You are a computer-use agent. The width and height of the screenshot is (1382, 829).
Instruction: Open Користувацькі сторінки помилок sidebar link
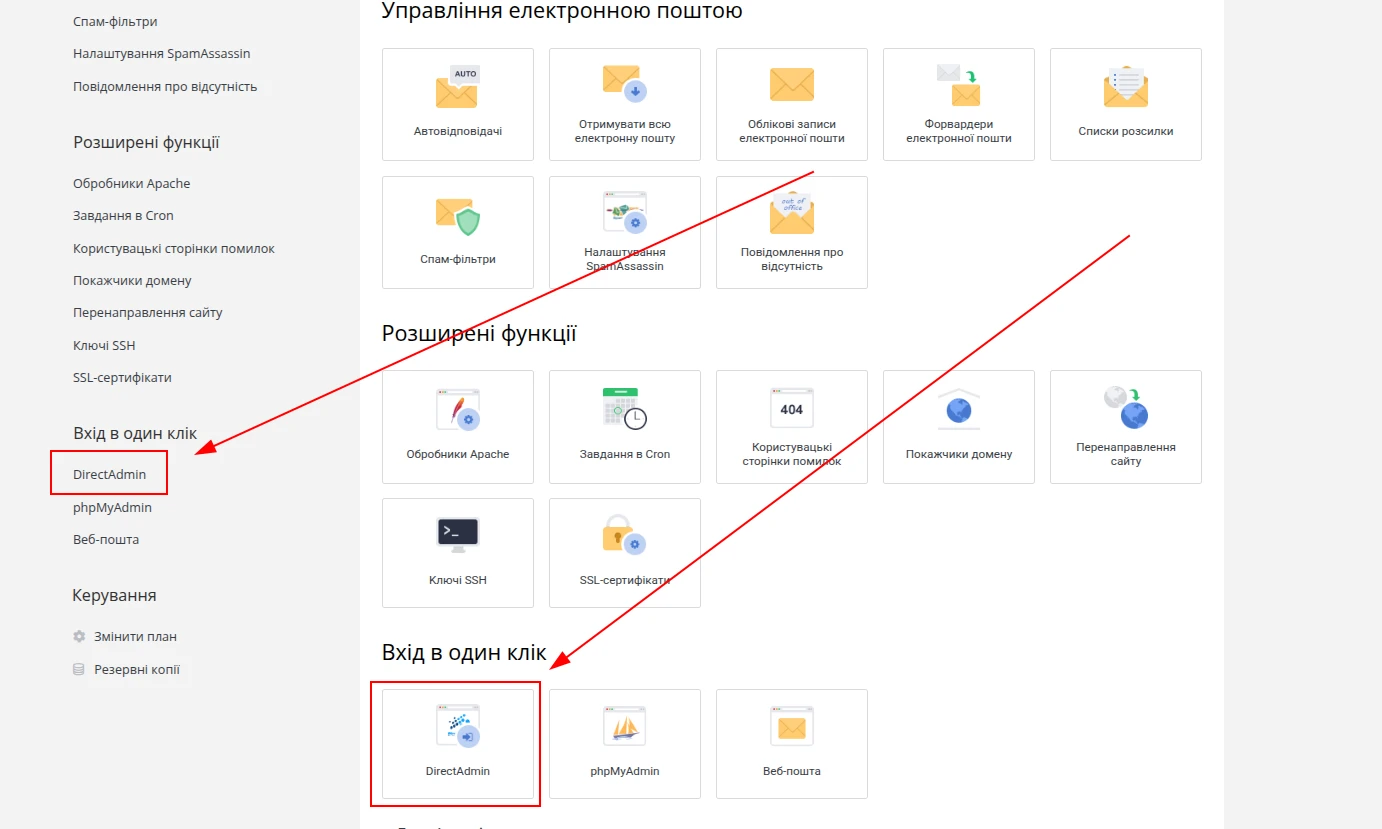[x=174, y=248]
